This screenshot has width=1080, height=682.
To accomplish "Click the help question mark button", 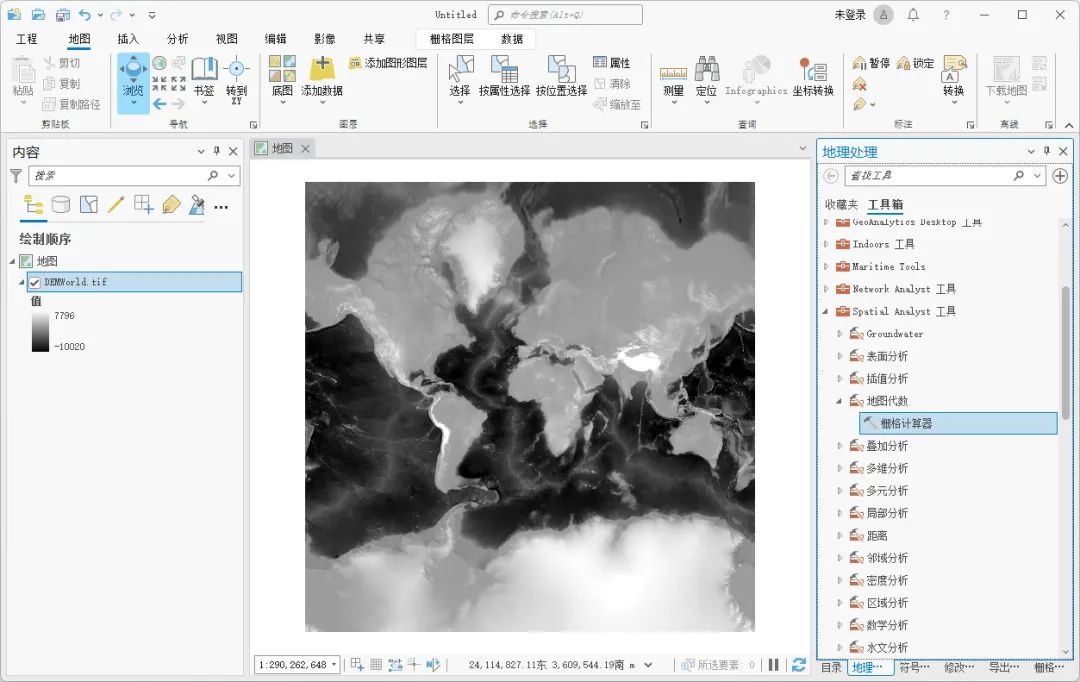I will 946,14.
